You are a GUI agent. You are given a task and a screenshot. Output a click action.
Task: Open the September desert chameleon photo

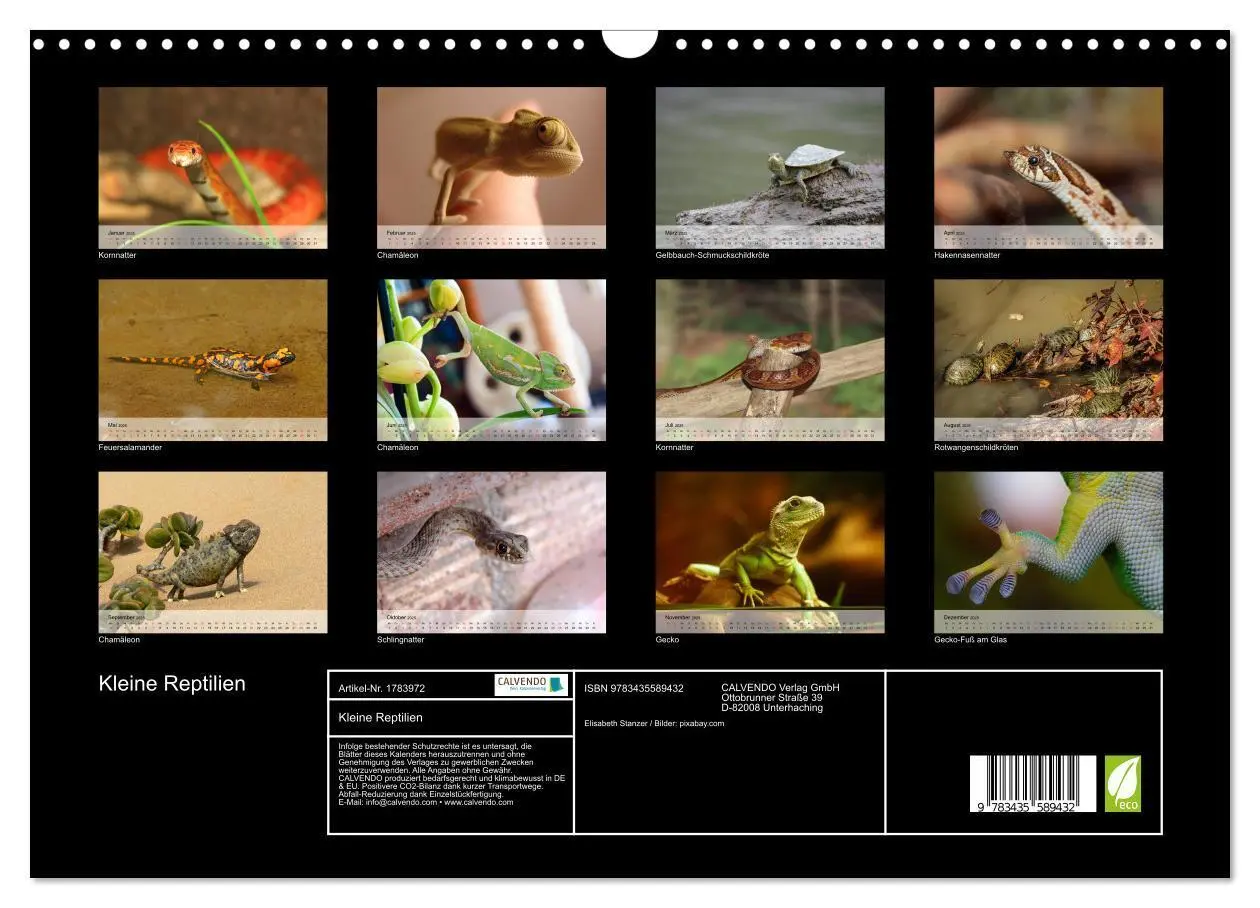click(213, 552)
